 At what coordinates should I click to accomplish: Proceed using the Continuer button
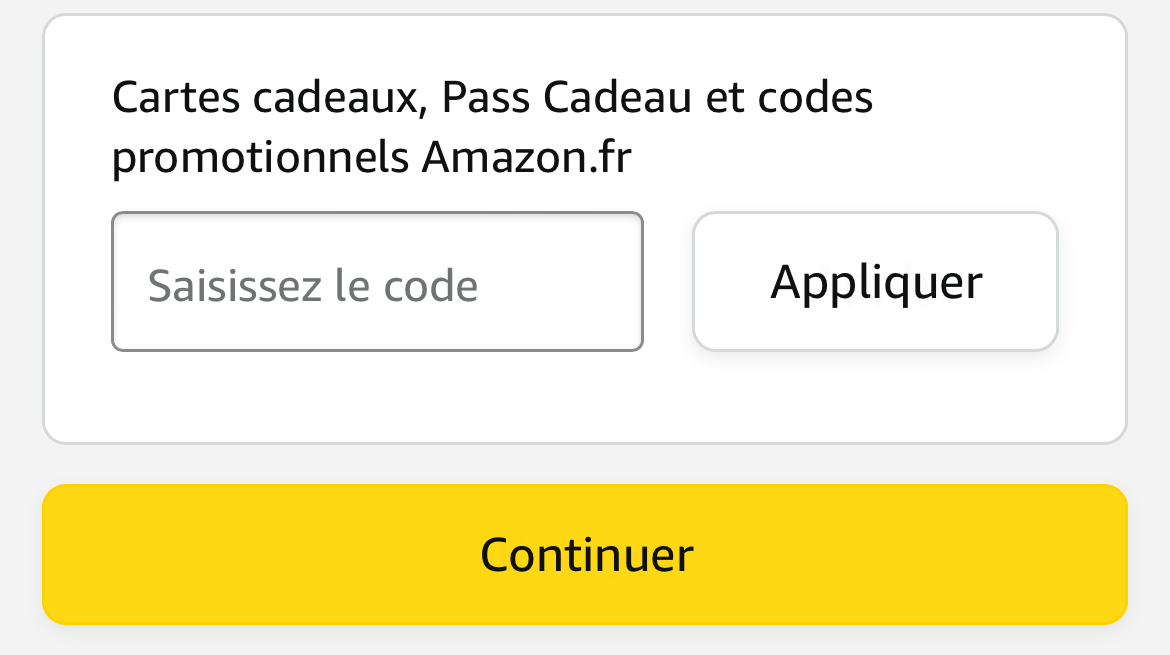pyautogui.click(x=585, y=555)
